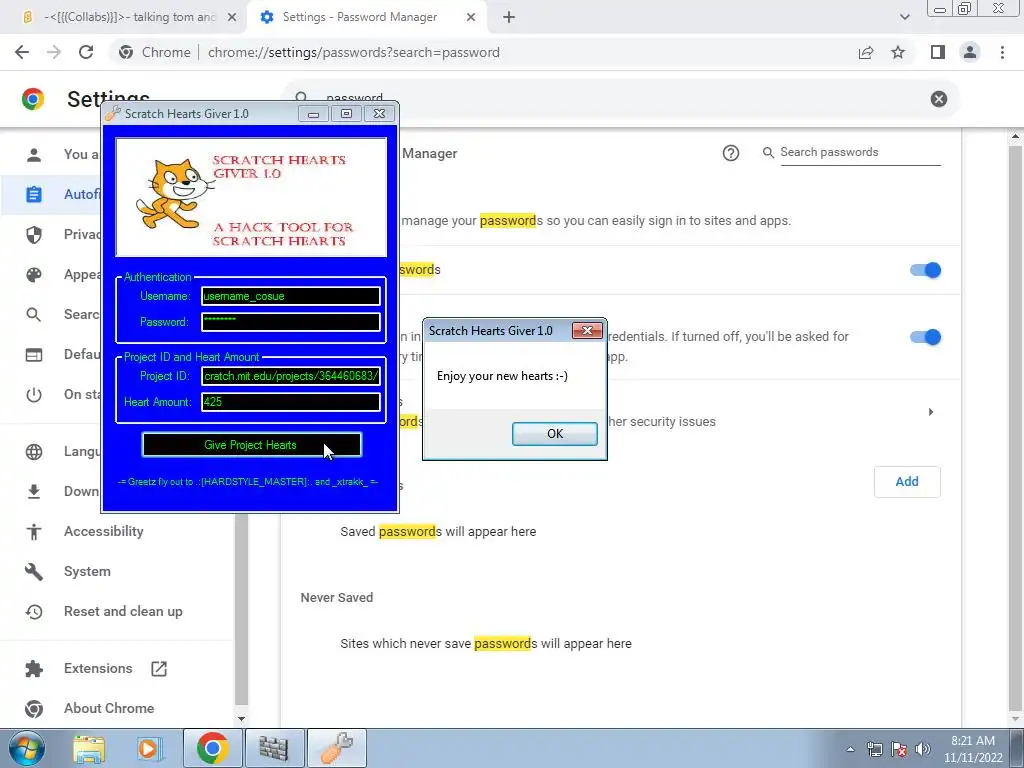Open the media player taskbar icon
The height and width of the screenshot is (768, 1024).
pyautogui.click(x=150, y=748)
